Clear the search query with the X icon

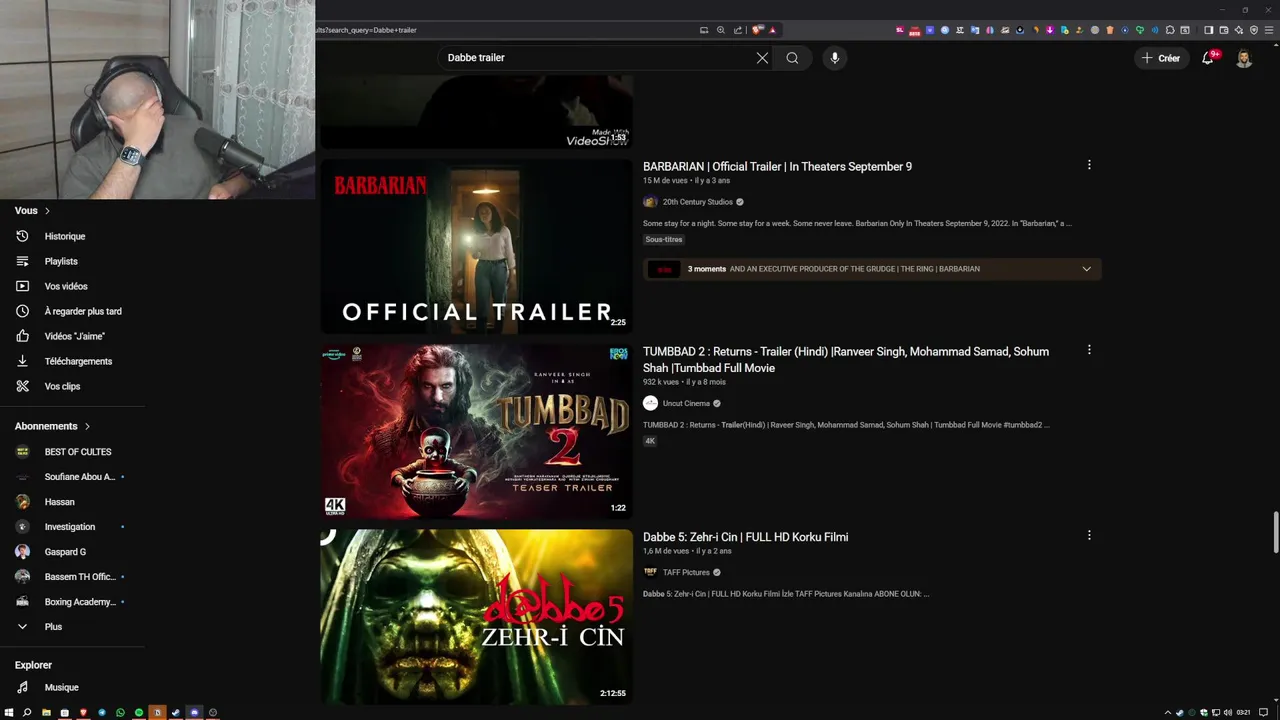(x=762, y=58)
